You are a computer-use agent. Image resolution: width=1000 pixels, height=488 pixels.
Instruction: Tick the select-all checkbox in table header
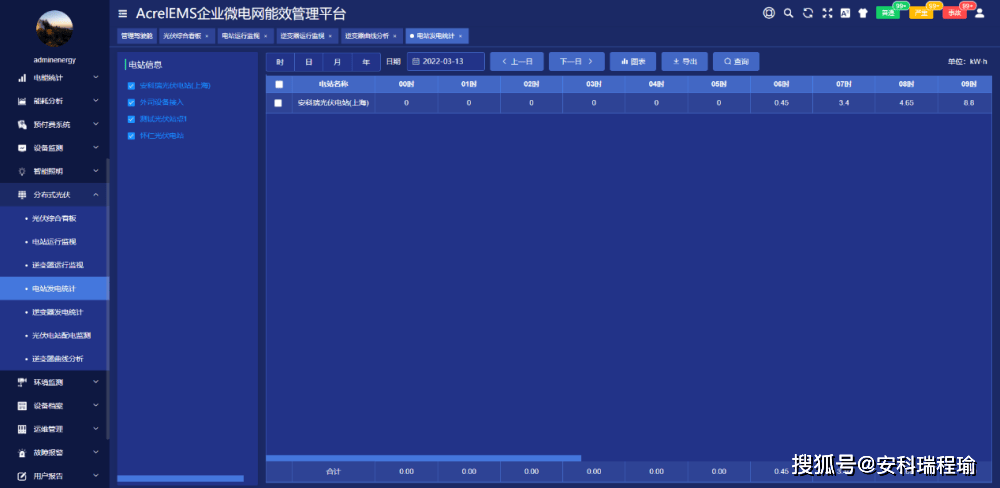pyautogui.click(x=279, y=84)
